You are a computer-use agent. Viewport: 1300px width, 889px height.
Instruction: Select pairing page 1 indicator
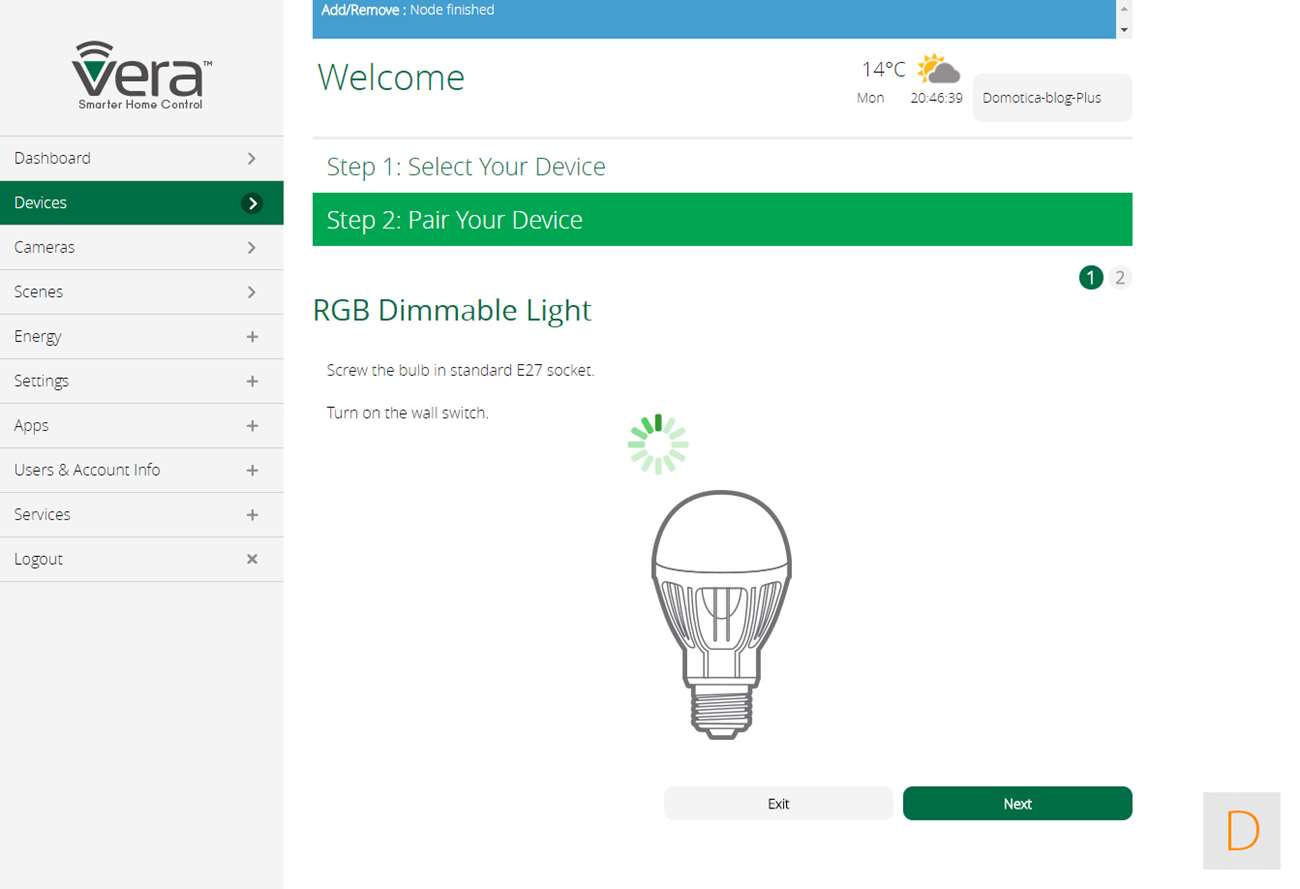1090,278
